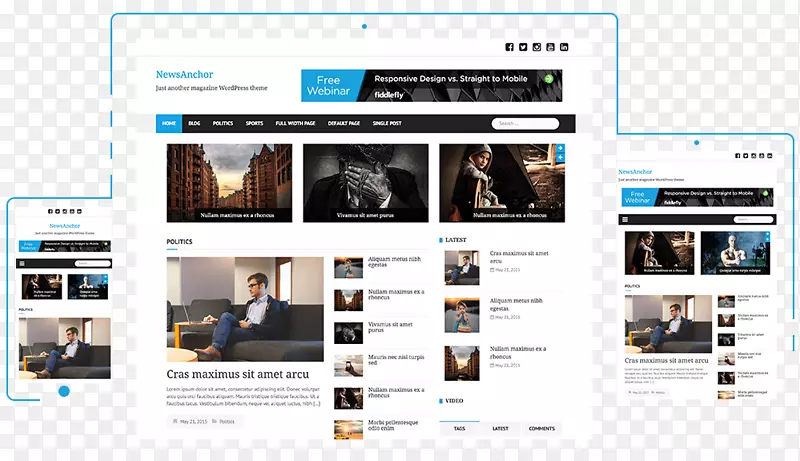This screenshot has height=461, width=800.
Task: Open Nullam maximus ex a rhoncus Latest post
Action: pyautogui.click(x=518, y=352)
